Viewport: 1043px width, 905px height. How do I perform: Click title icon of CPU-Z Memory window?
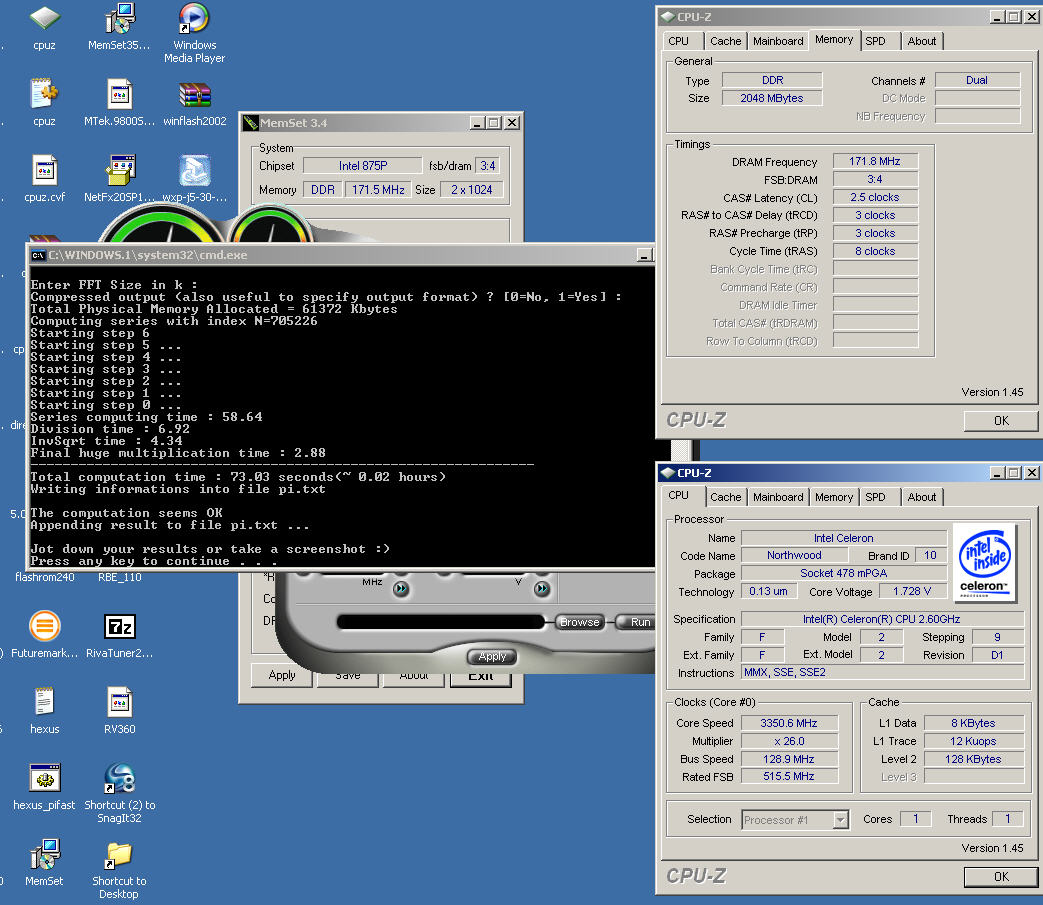(x=668, y=17)
